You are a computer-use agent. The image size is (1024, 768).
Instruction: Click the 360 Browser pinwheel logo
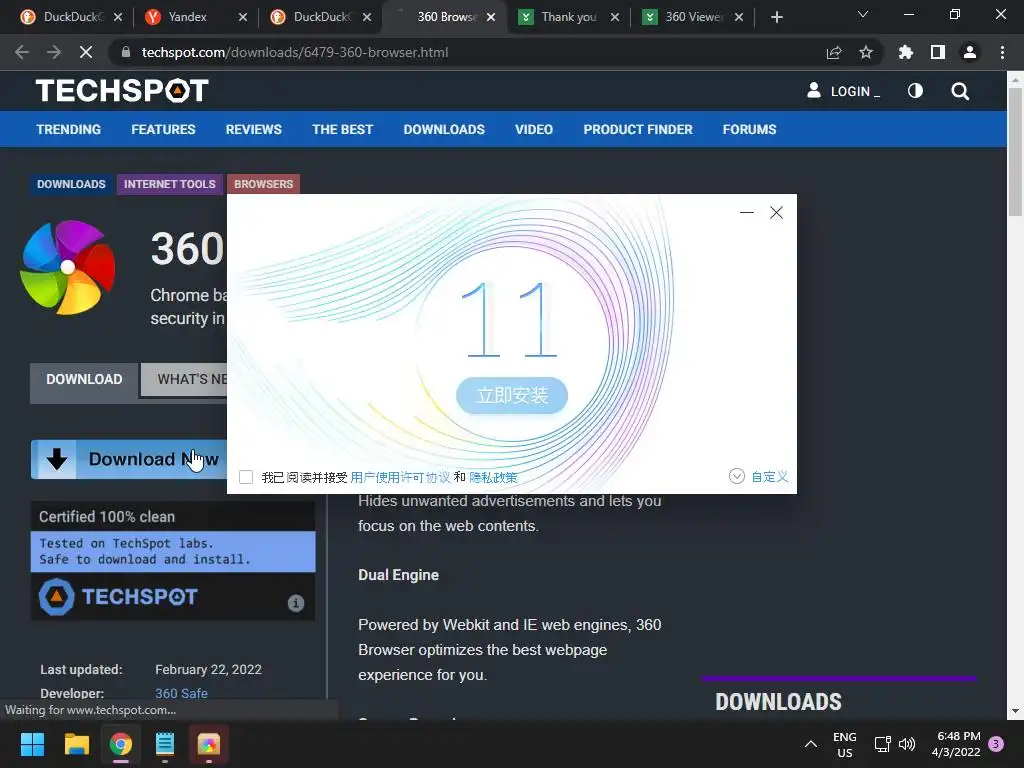(68, 267)
